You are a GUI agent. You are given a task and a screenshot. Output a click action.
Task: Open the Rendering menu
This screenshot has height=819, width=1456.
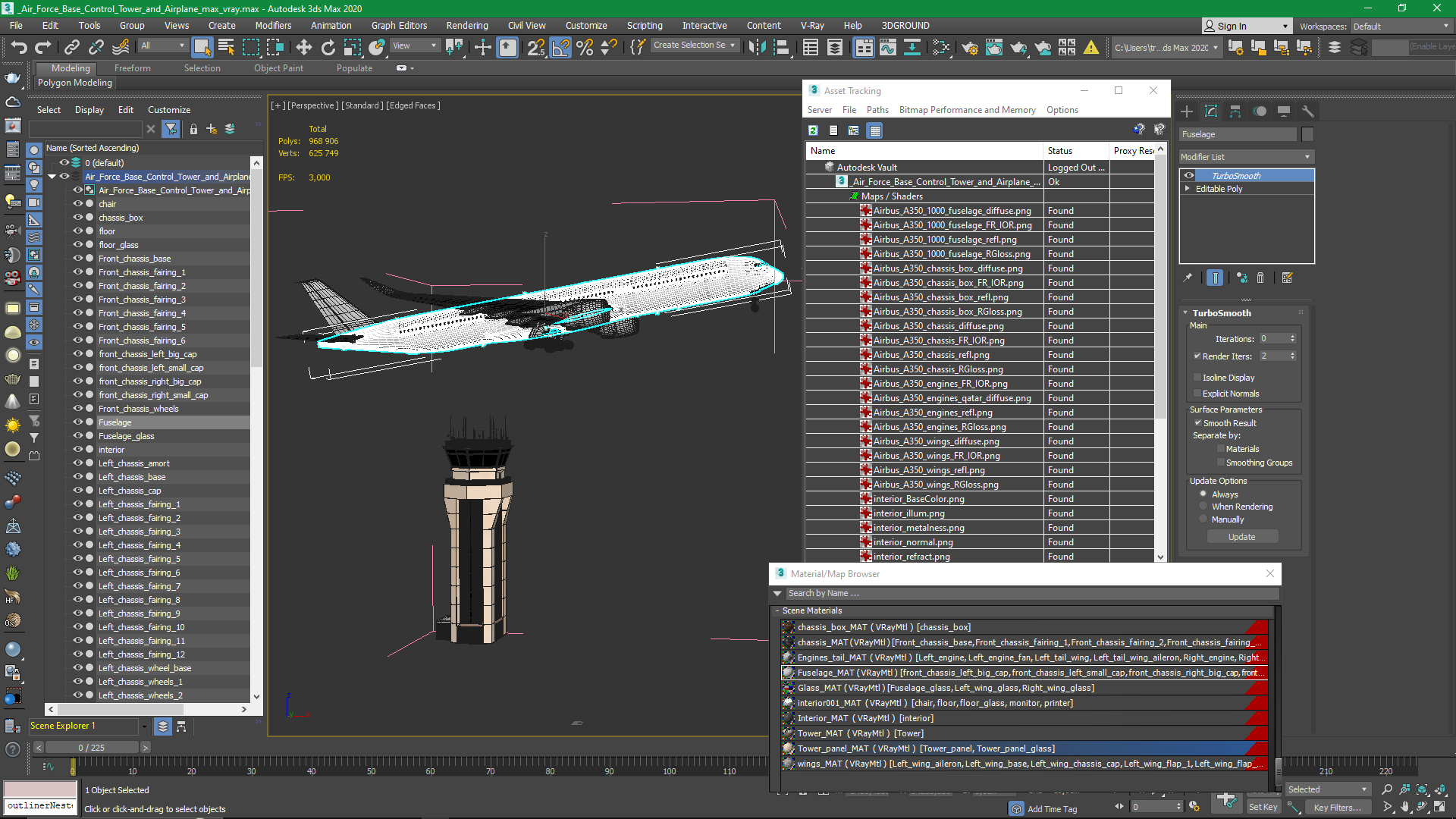[467, 25]
